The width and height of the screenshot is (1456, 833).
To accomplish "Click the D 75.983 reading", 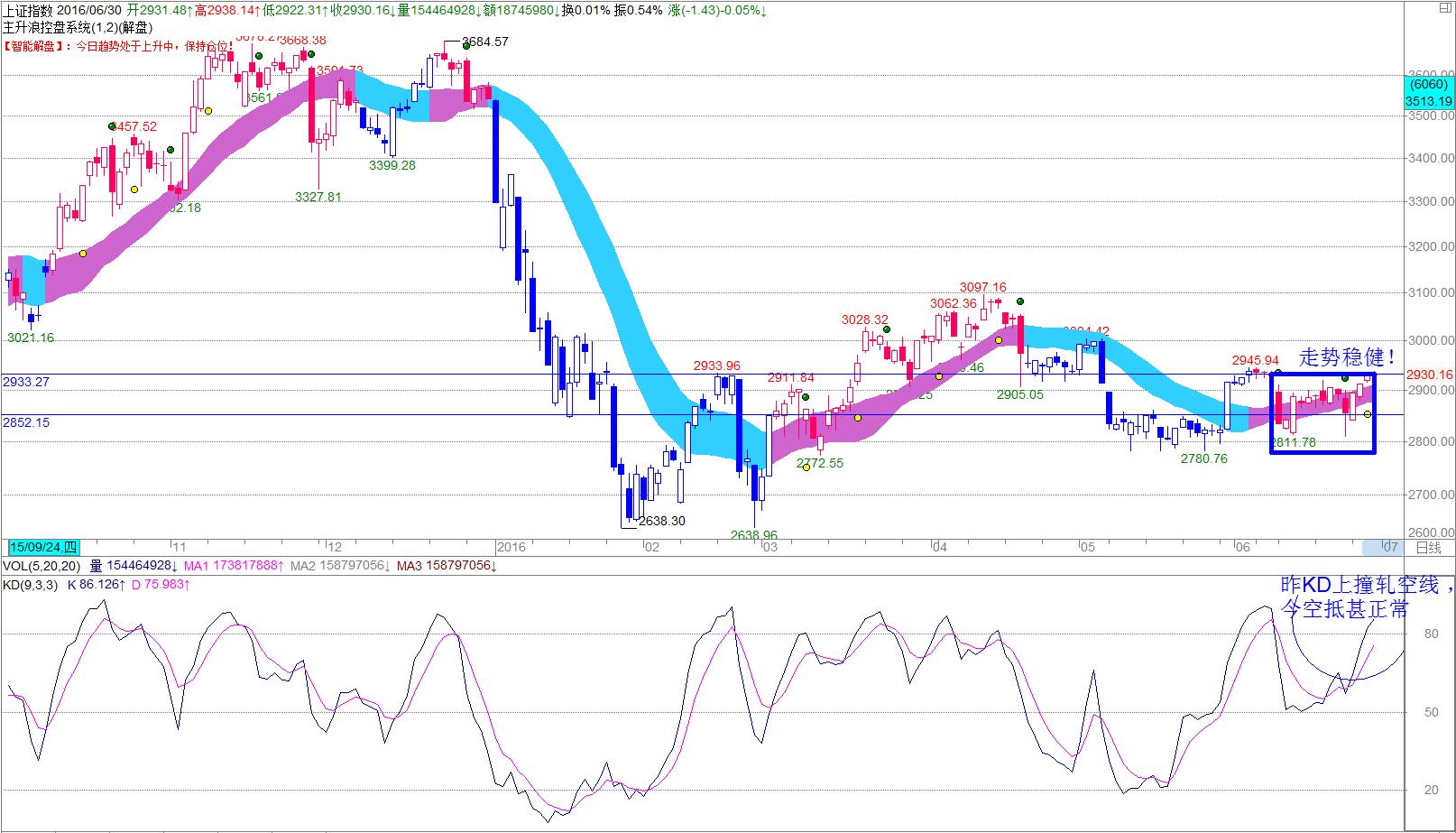I will coord(161,585).
